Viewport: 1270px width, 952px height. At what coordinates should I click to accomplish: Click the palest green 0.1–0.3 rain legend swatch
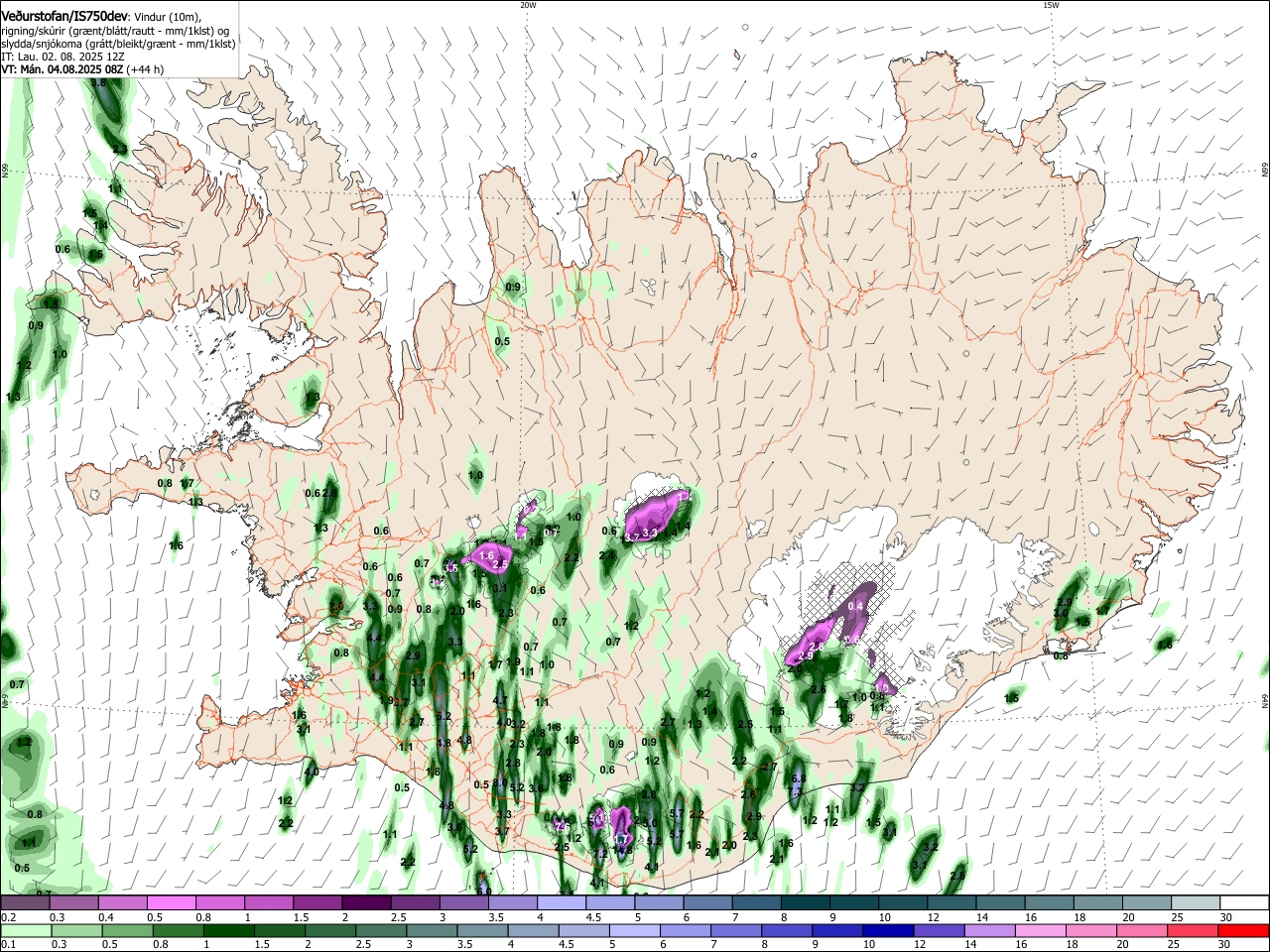click(25, 931)
